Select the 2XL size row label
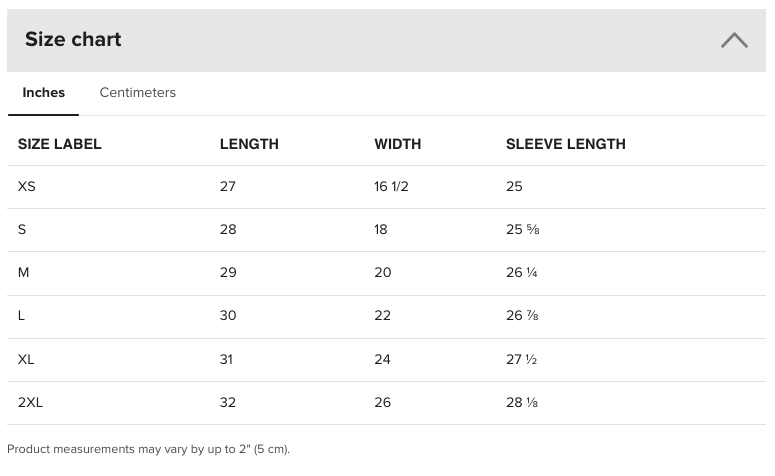 31,402
